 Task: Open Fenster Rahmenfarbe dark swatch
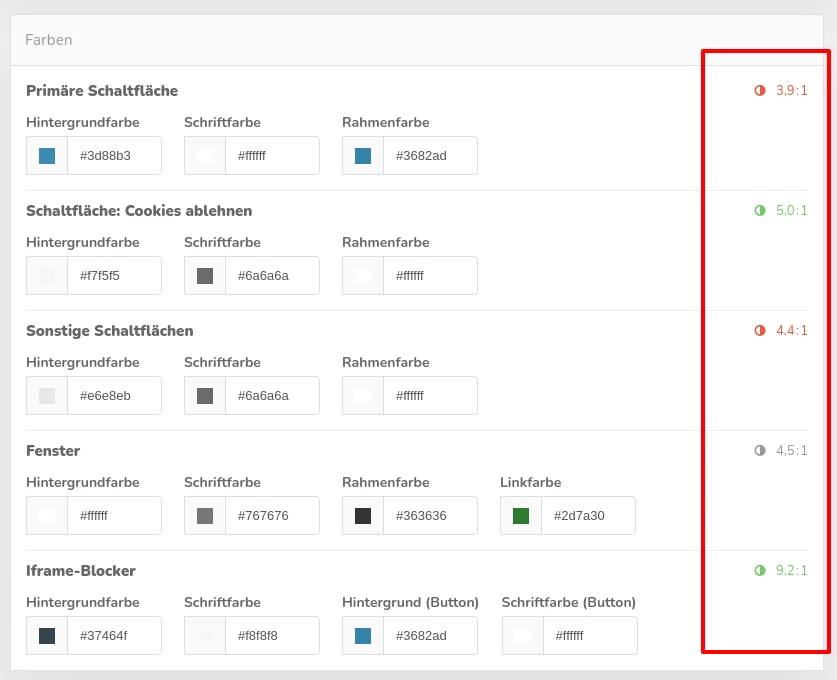[x=363, y=516]
